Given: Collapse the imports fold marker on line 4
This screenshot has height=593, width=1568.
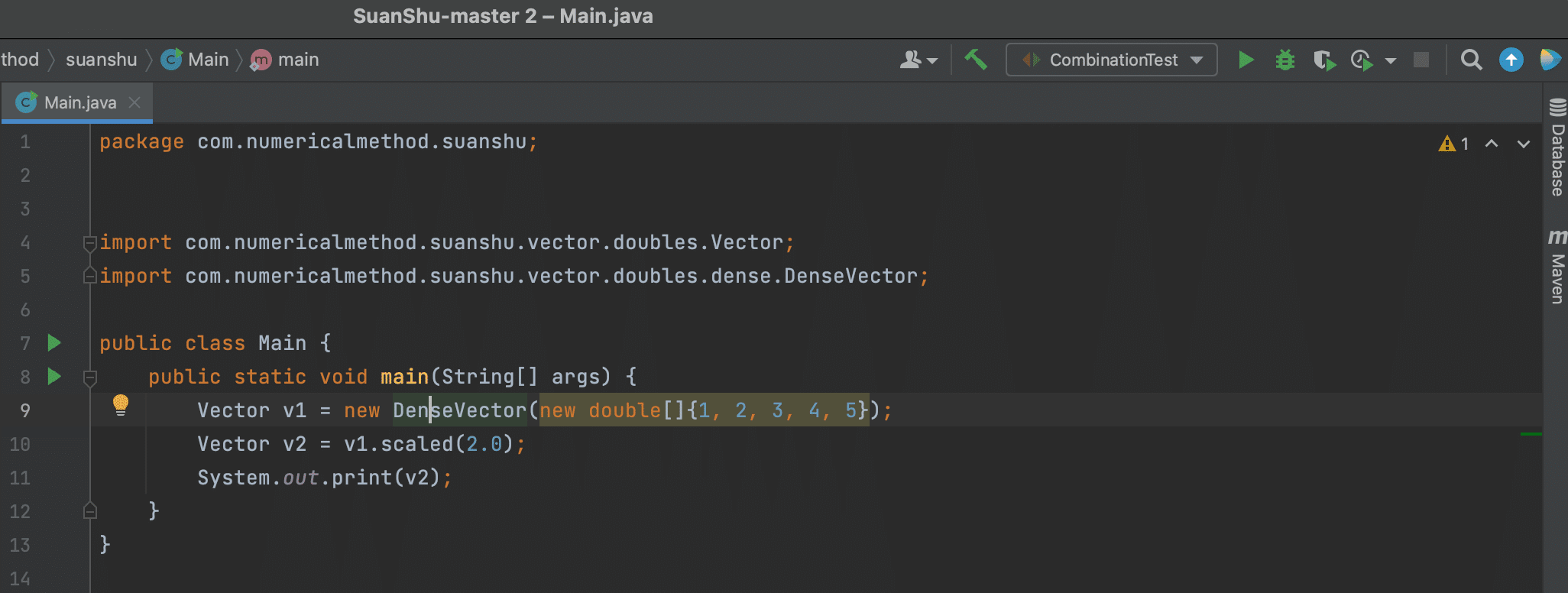Looking at the screenshot, I should click(90, 243).
